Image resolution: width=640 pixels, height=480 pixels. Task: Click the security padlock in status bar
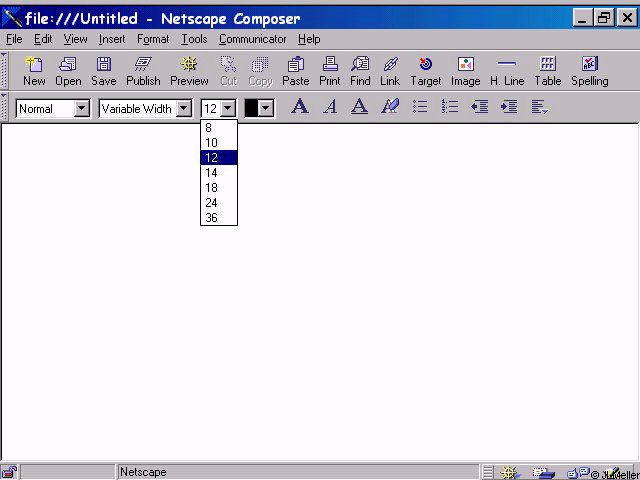9,472
